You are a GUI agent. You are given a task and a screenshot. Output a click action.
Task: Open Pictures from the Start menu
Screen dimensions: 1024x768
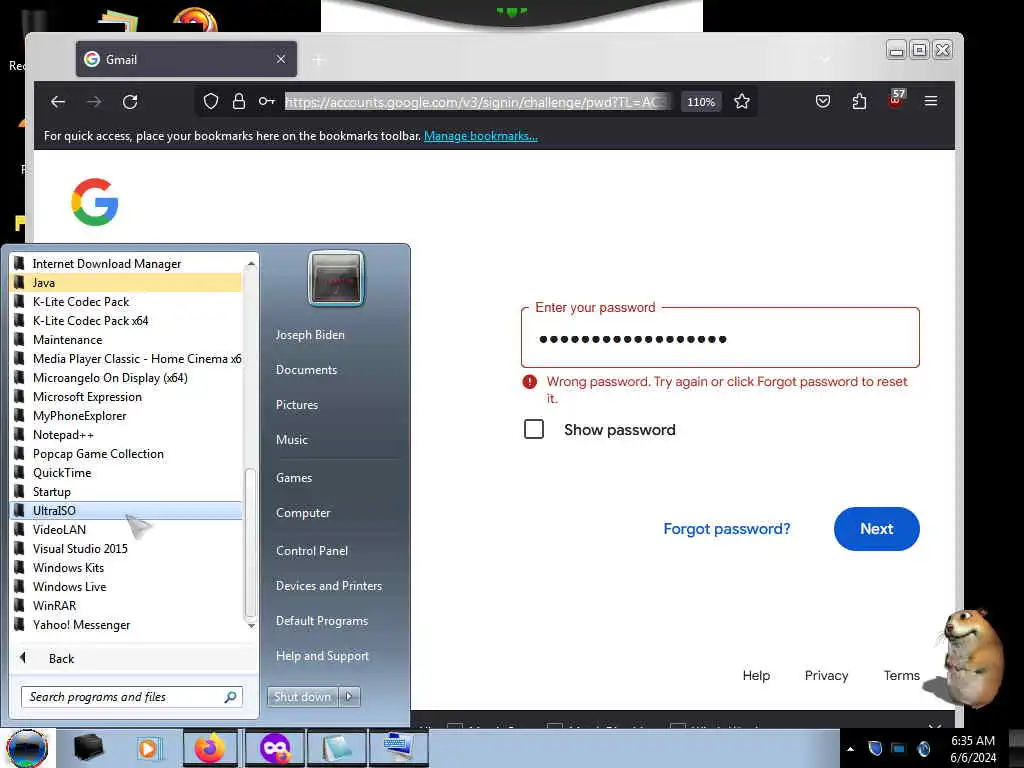click(x=297, y=405)
